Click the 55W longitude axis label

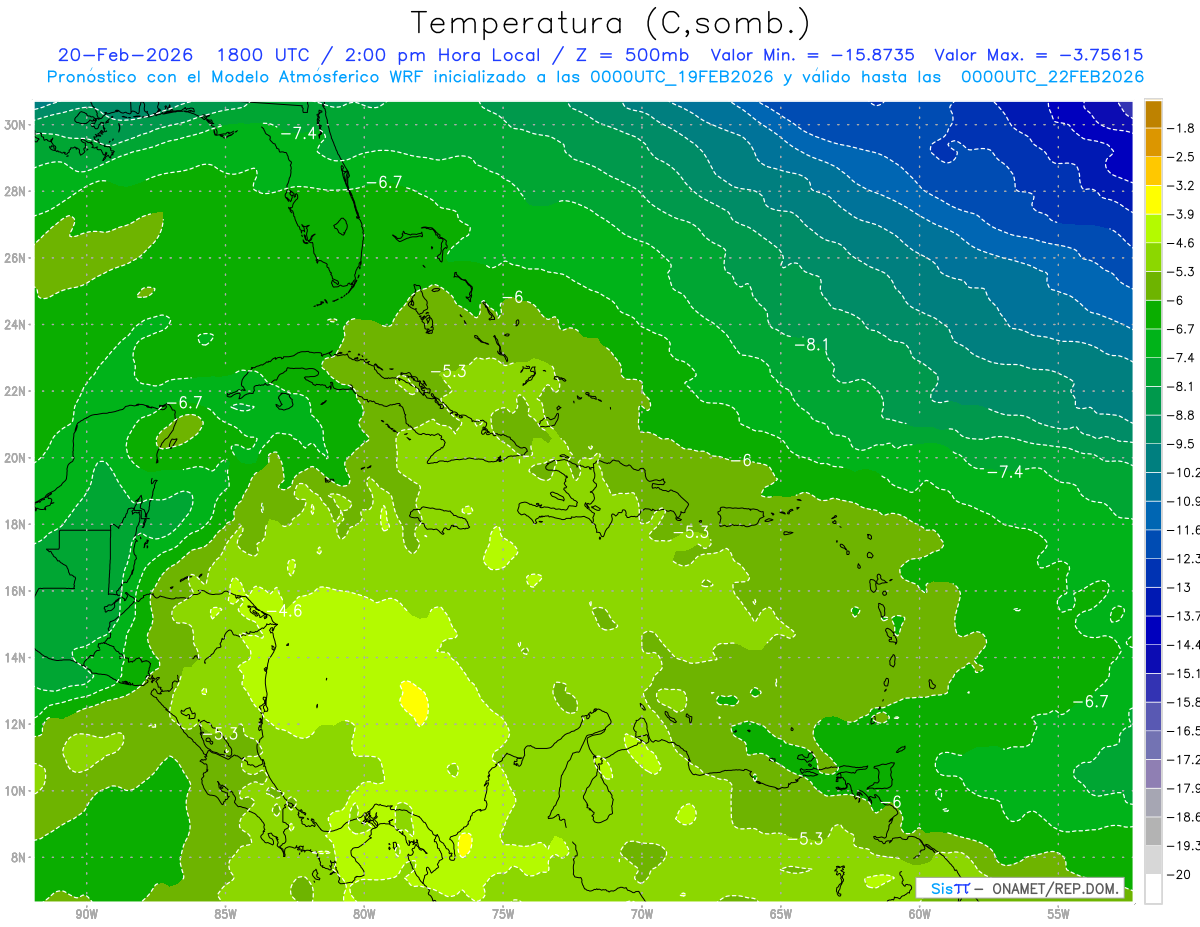point(1059,914)
